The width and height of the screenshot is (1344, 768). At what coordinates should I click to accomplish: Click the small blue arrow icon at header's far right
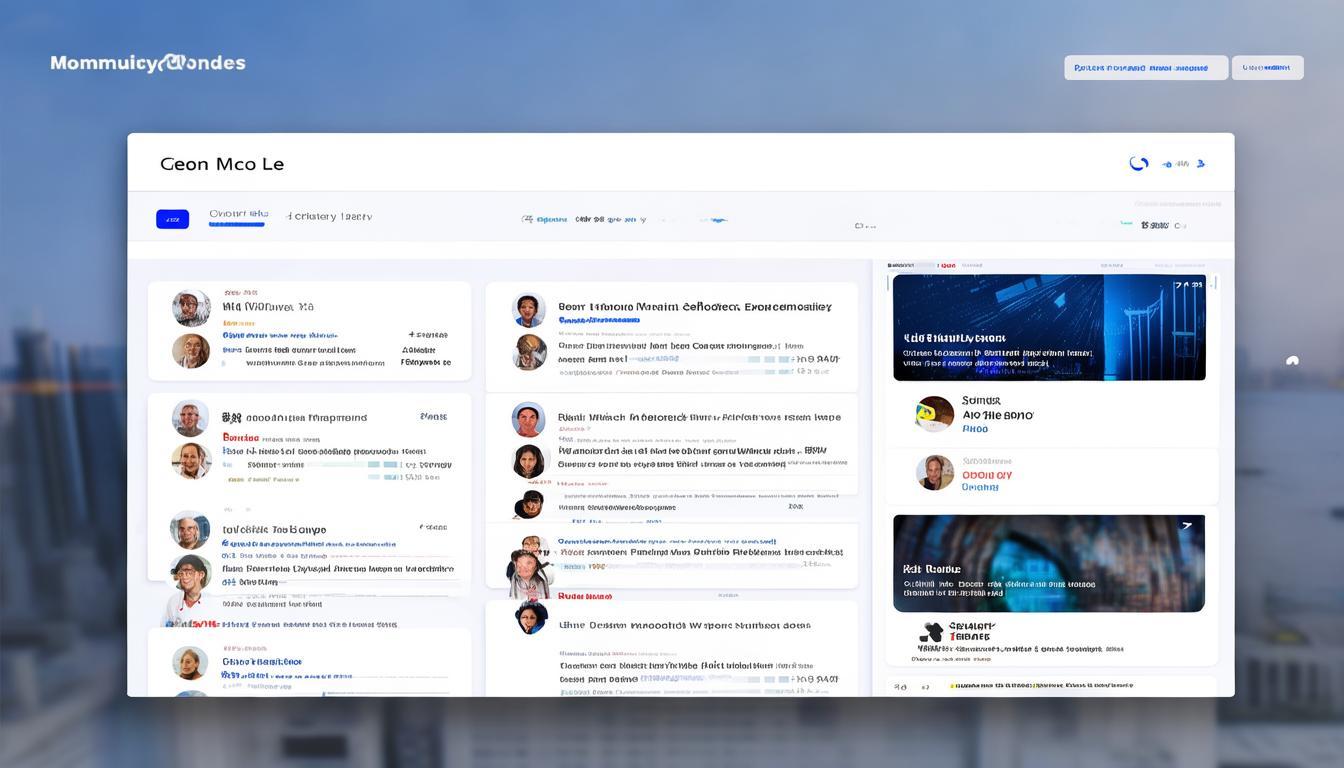pos(1201,164)
